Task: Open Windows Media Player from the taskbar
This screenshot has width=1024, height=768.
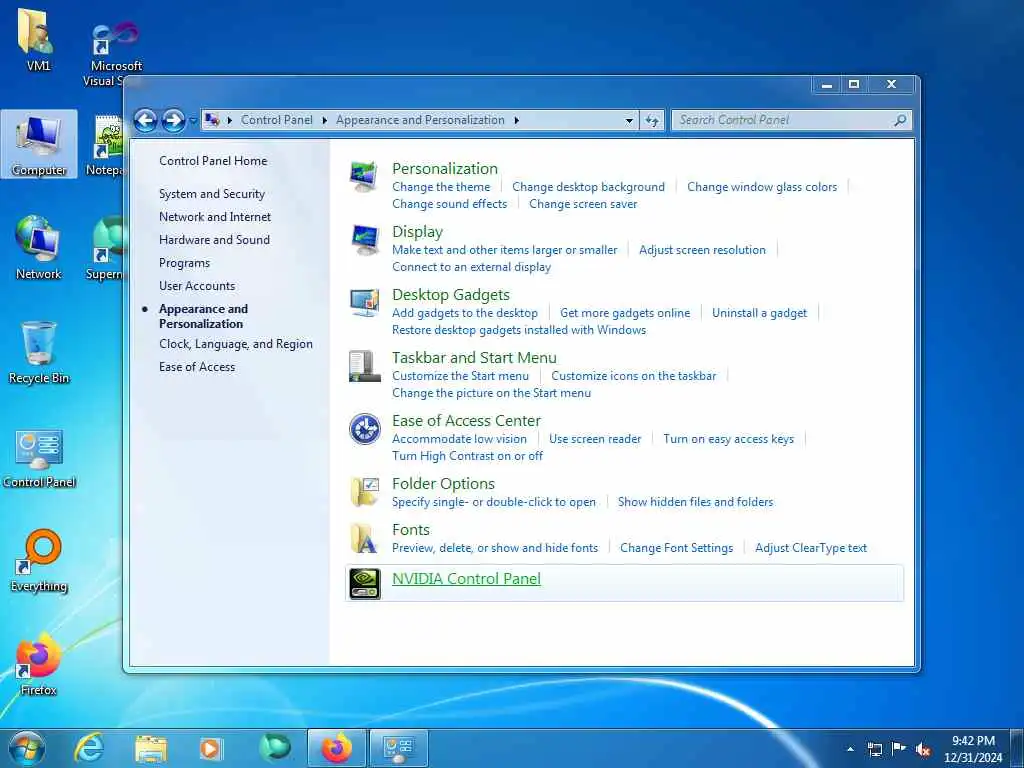Action: [x=210, y=748]
